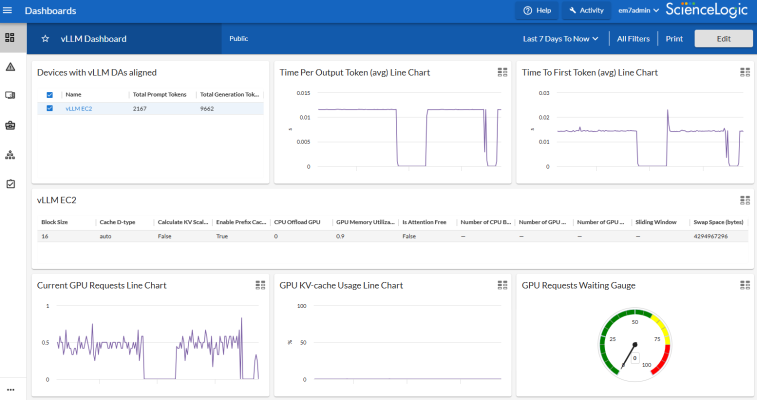Image resolution: width=757 pixels, height=400 pixels.
Task: Click the Calculate KV Scal... column header
Action: [182, 222]
